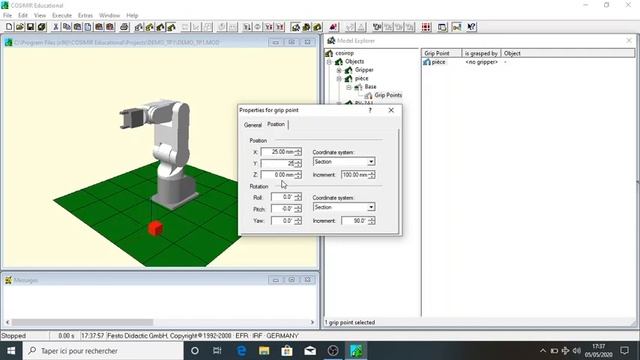This screenshot has width=640, height=360.
Task: Click the Grip Point column header
Action: coord(441,53)
